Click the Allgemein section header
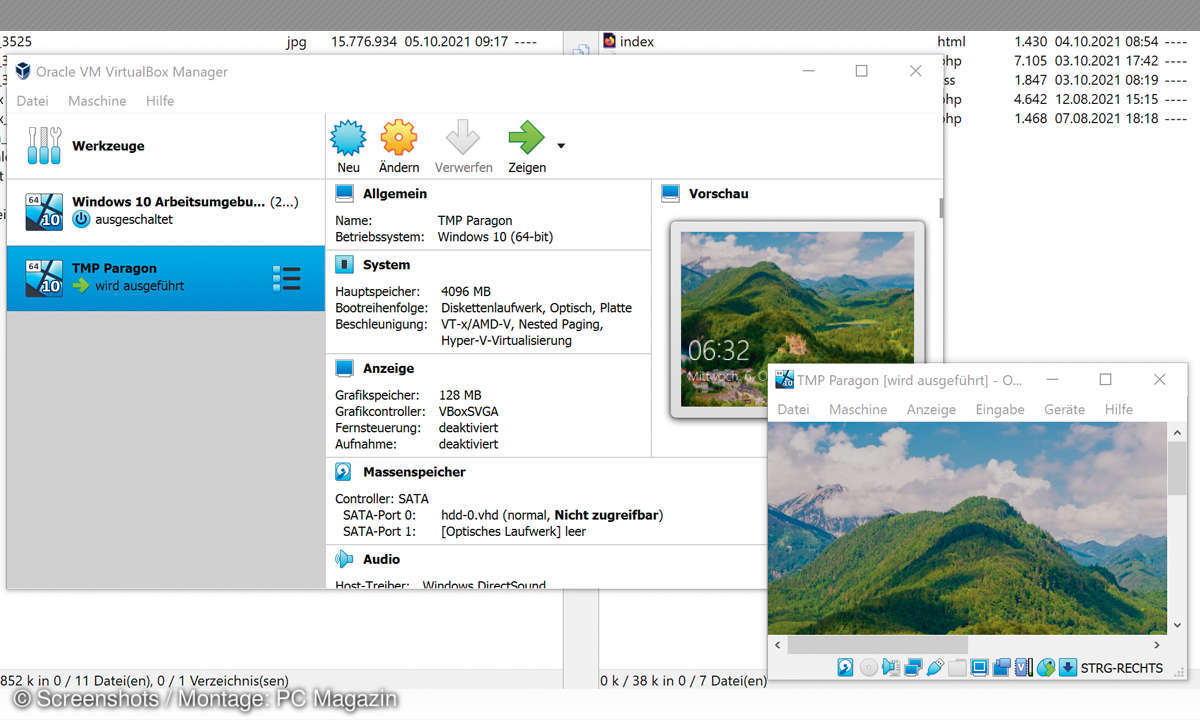1200x720 pixels. click(395, 193)
